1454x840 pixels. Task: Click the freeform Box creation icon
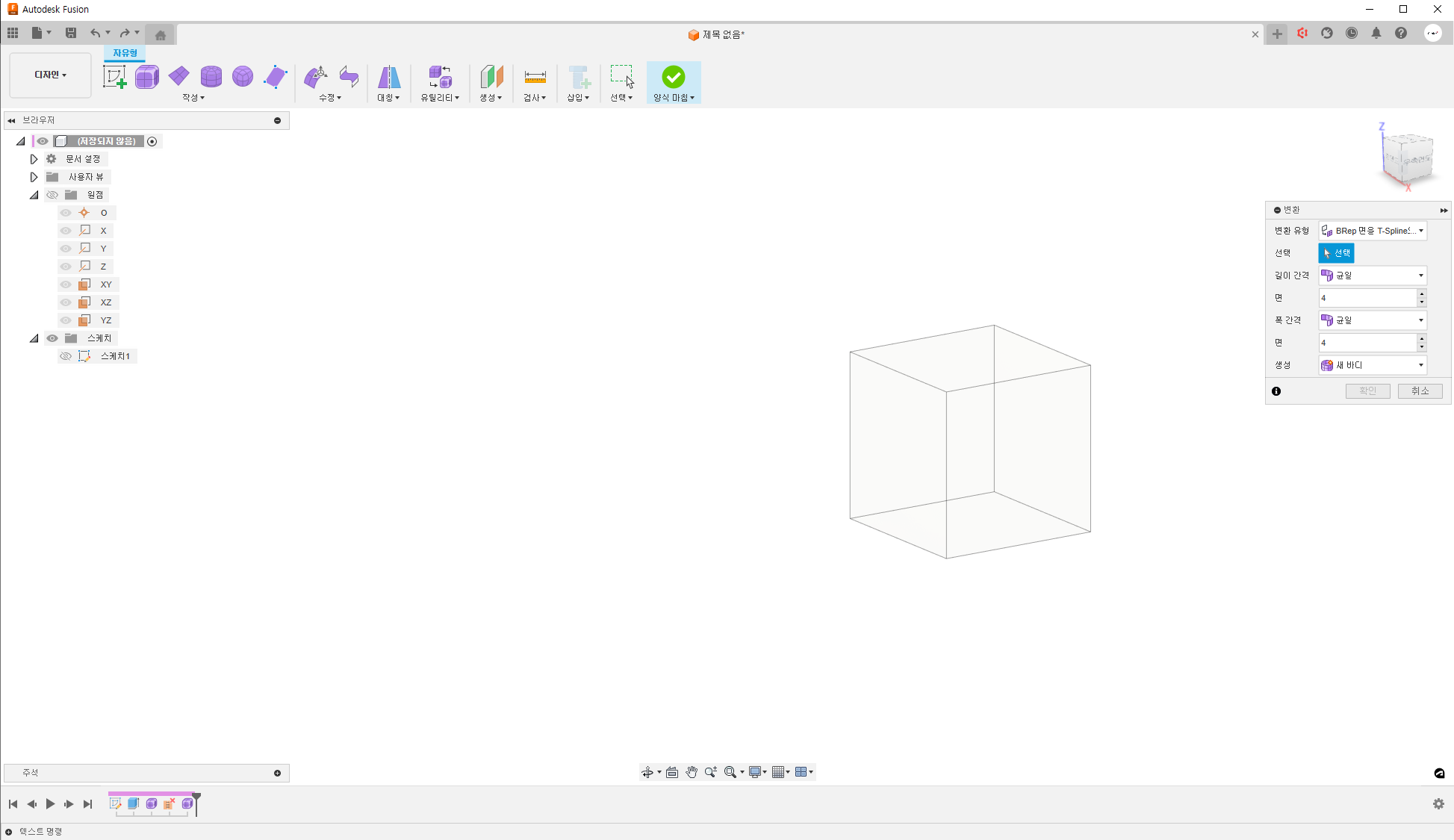pyautogui.click(x=147, y=77)
